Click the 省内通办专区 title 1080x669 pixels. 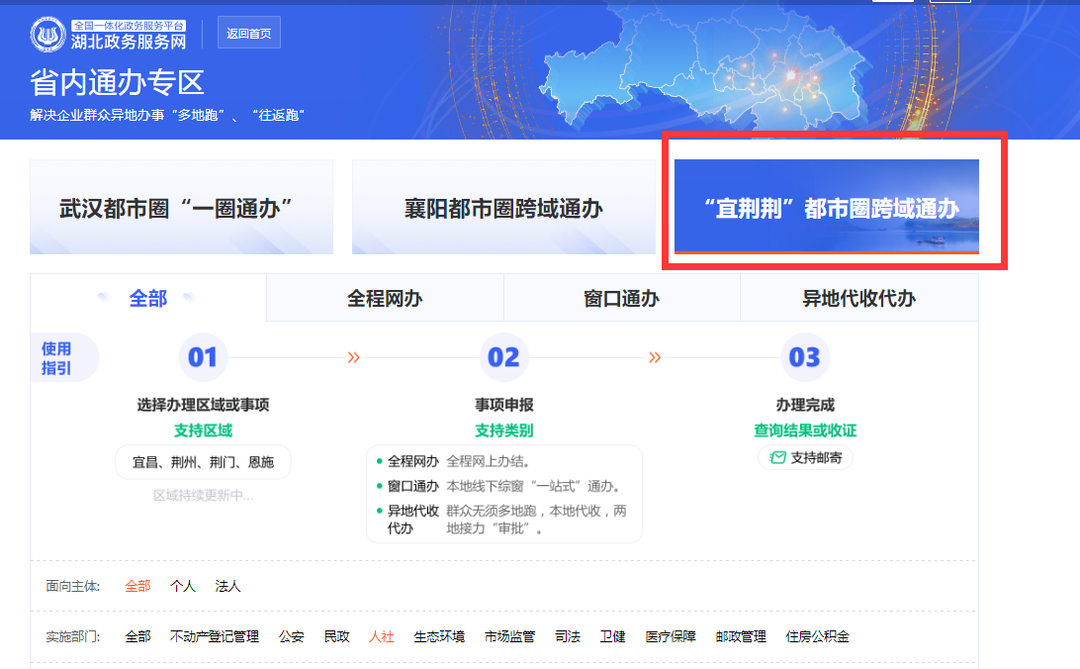[x=117, y=83]
